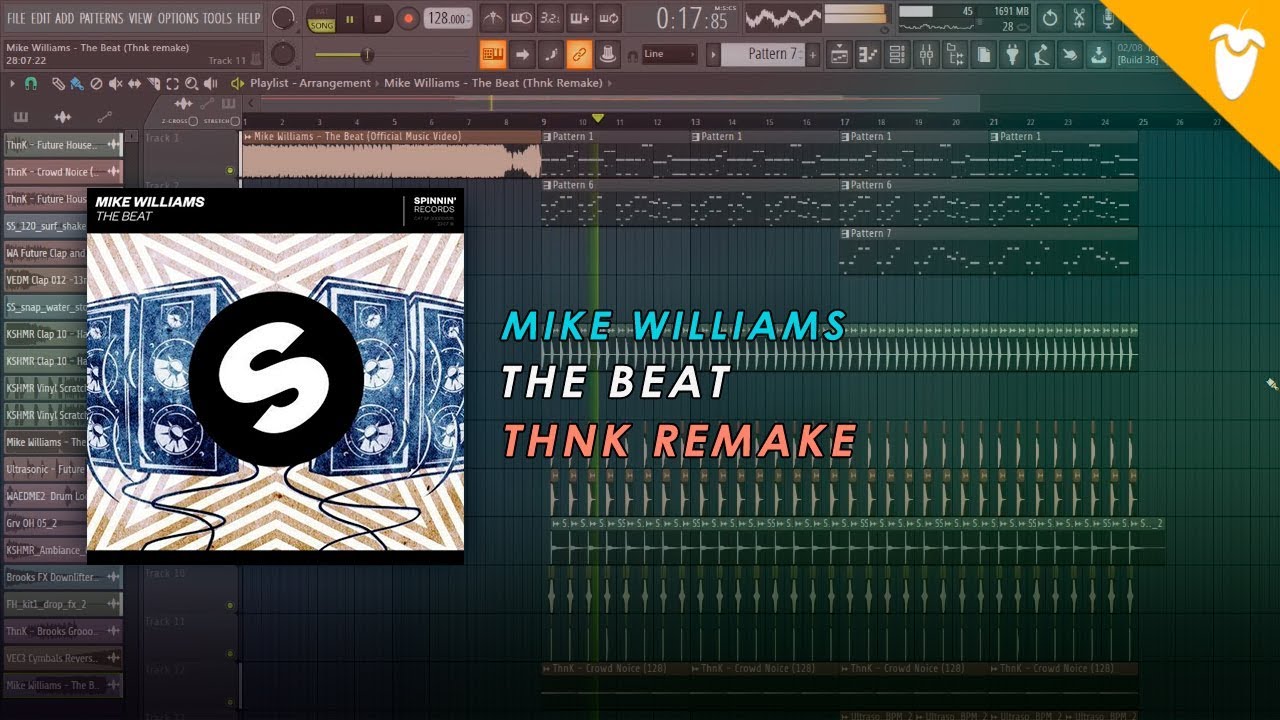Image resolution: width=1280 pixels, height=720 pixels.
Task: Toggle the metronome
Action: tap(491, 18)
